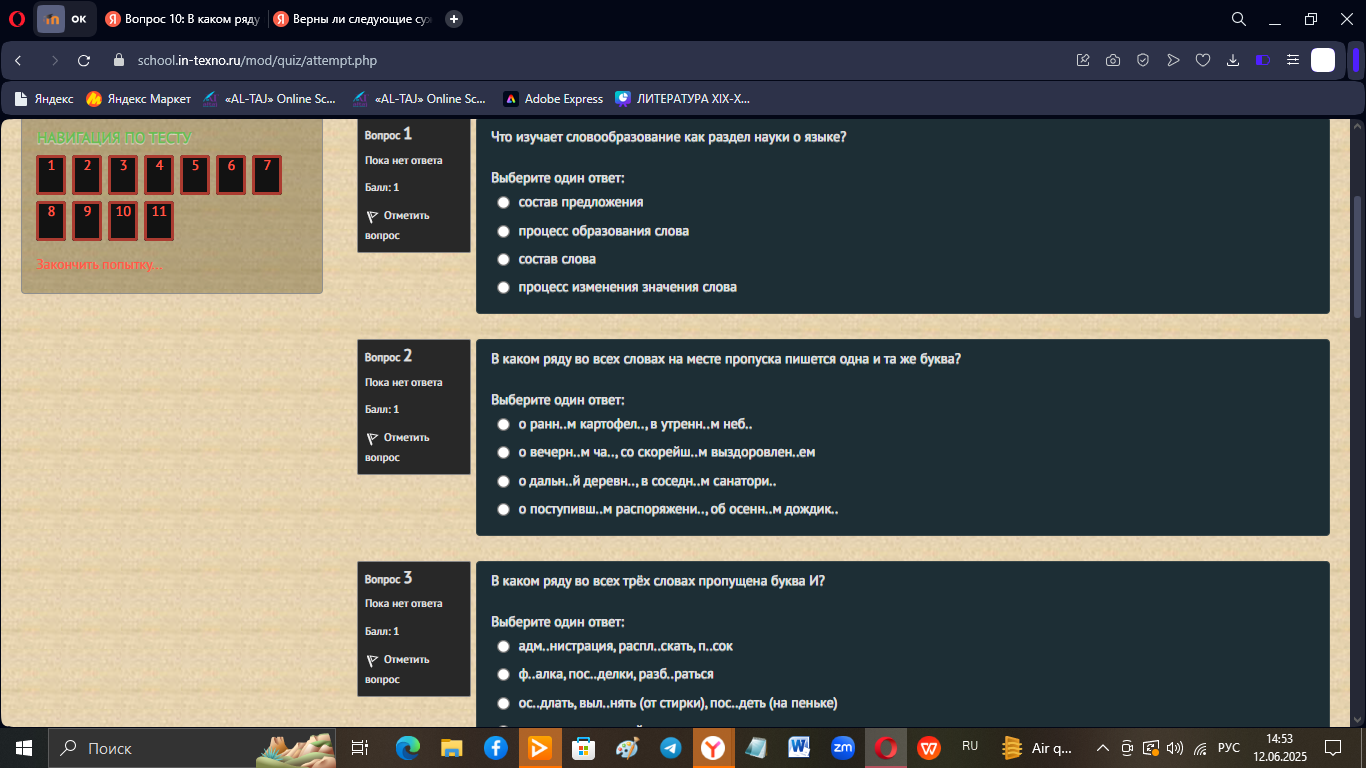Open a new tab with the plus icon
Screen dimensions: 1366x768
pyautogui.click(x=454, y=19)
